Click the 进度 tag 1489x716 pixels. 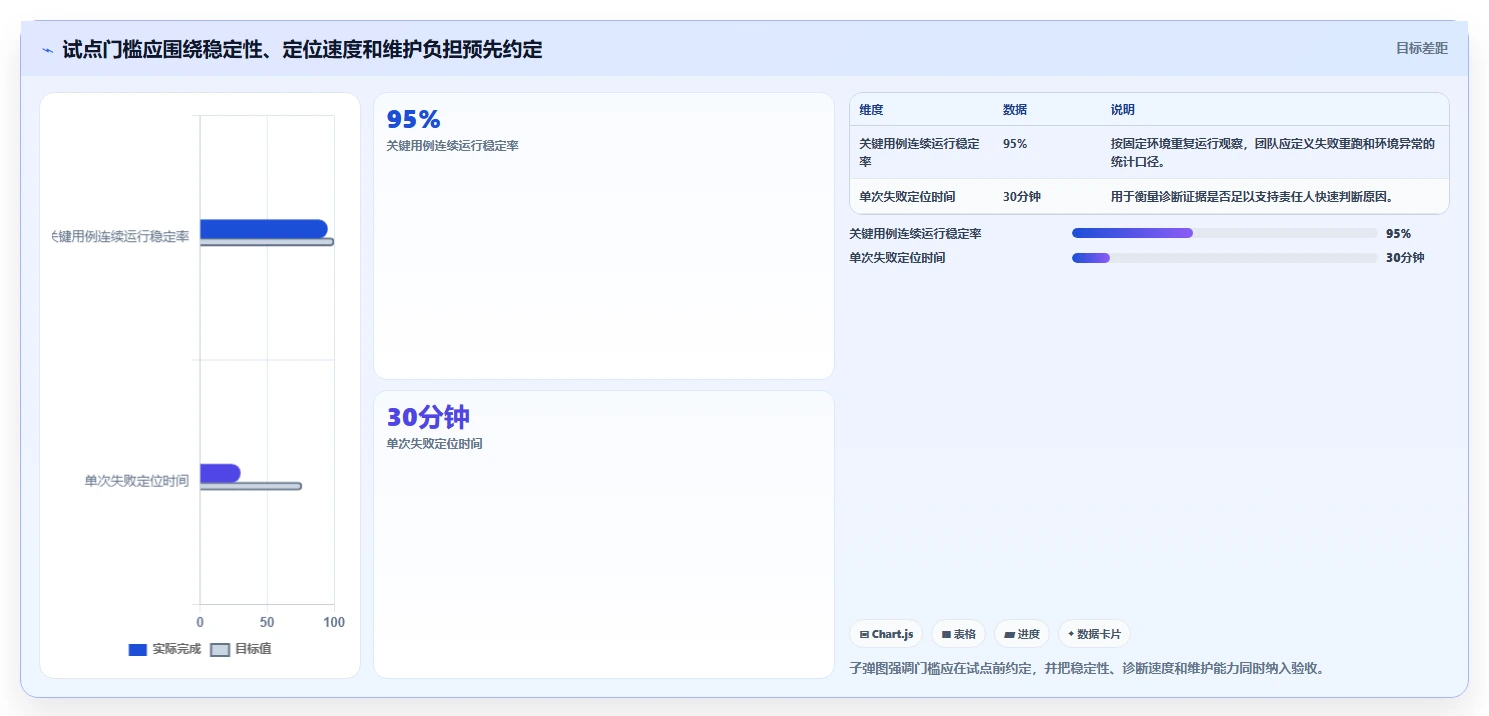pos(1022,634)
